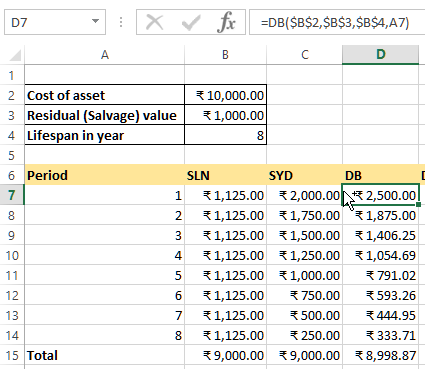Click the 'Lifespan in year' cell
The height and width of the screenshot is (369, 425).
tap(104, 135)
